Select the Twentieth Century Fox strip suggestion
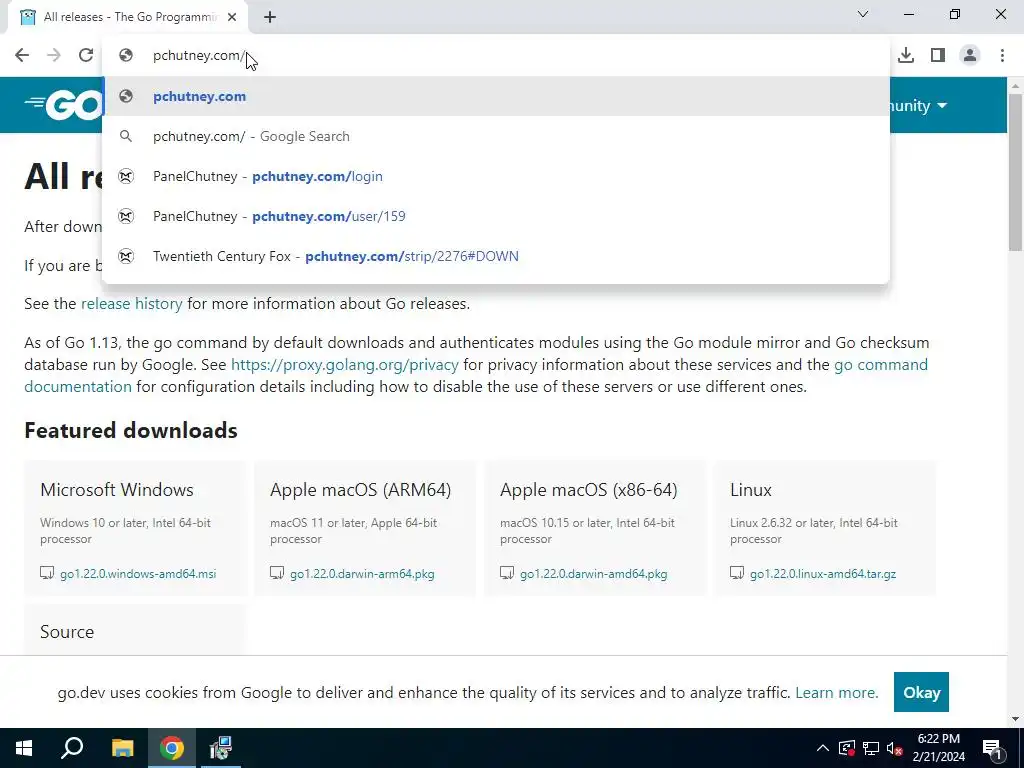Screen dimensions: 1024x768 (x=496, y=256)
